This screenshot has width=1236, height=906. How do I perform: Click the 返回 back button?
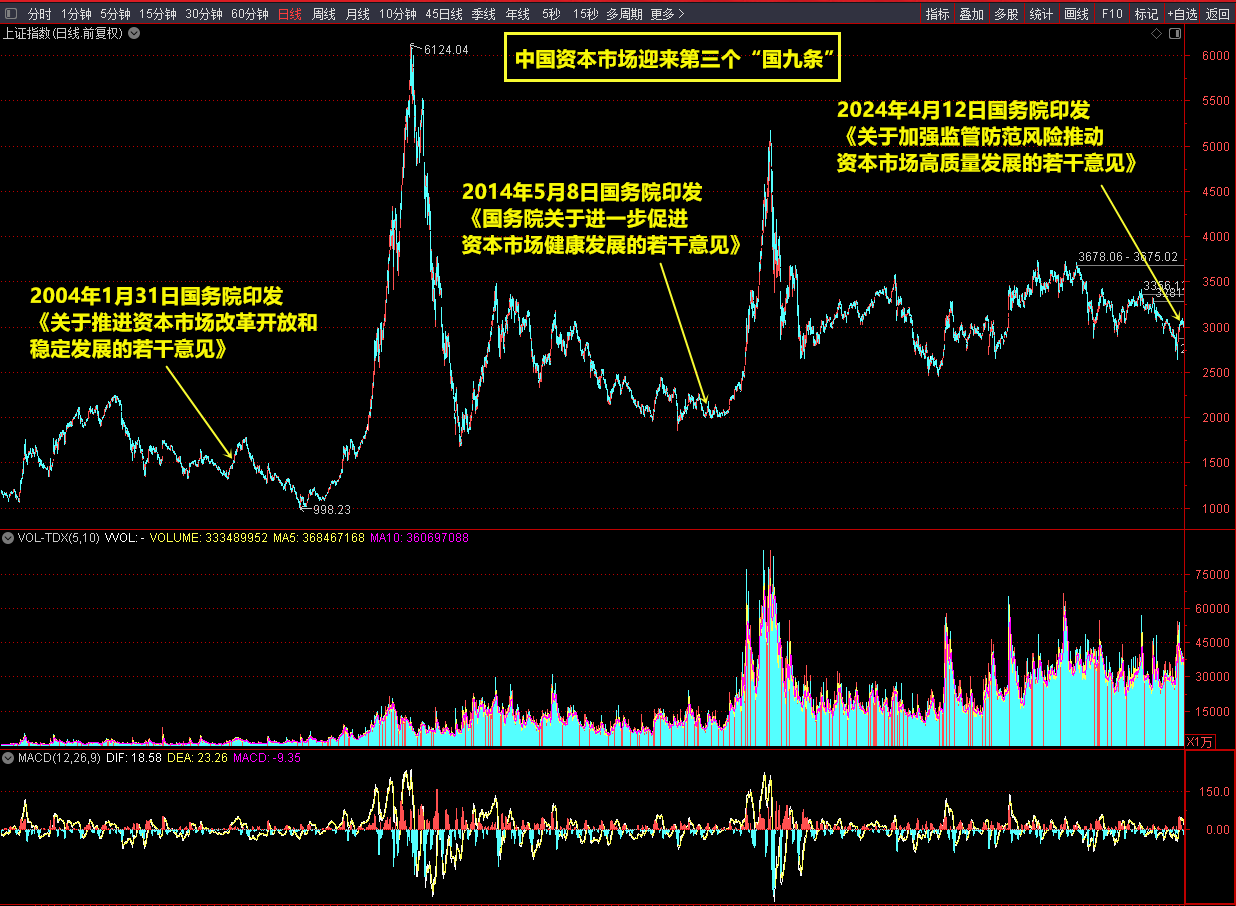pos(1218,14)
